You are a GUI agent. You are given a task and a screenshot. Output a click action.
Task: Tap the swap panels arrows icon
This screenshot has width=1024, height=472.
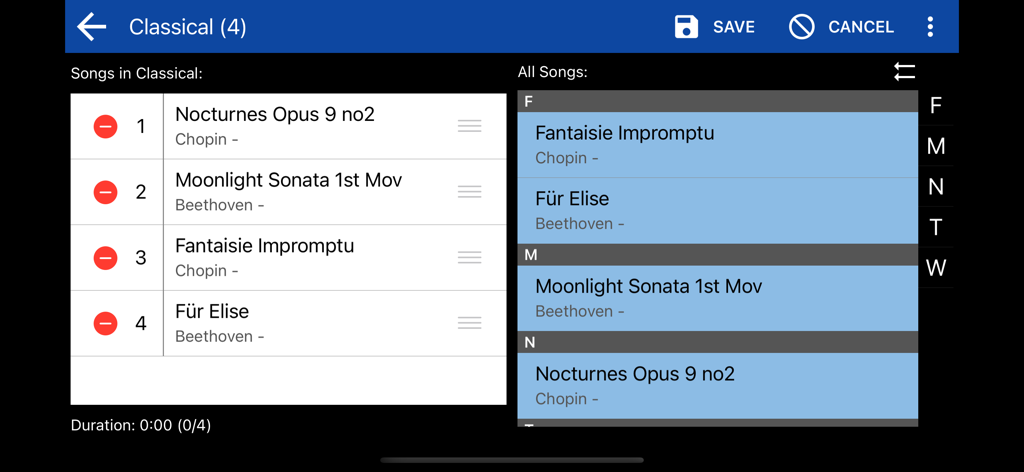click(x=904, y=72)
